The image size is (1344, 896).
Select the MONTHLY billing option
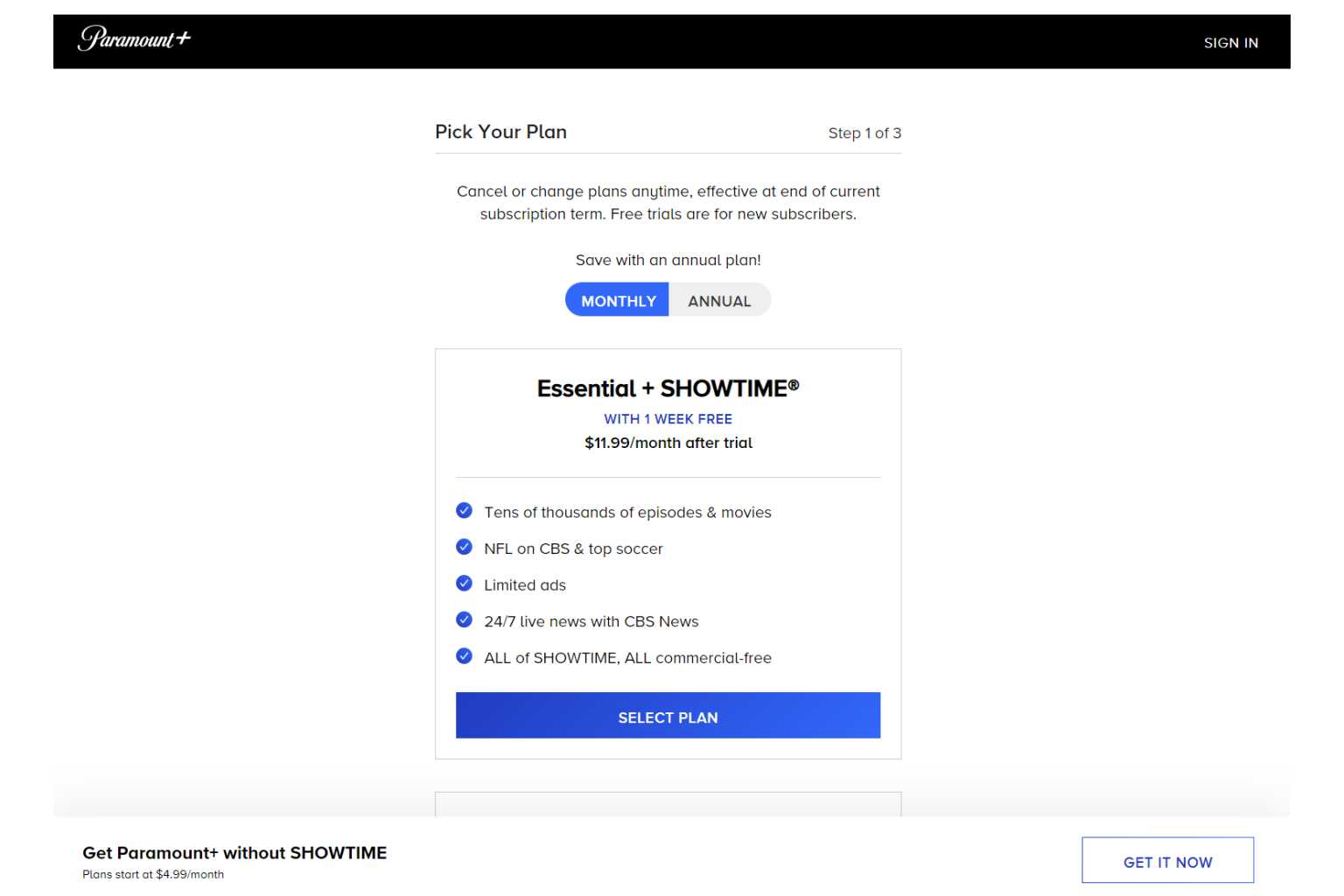[617, 300]
